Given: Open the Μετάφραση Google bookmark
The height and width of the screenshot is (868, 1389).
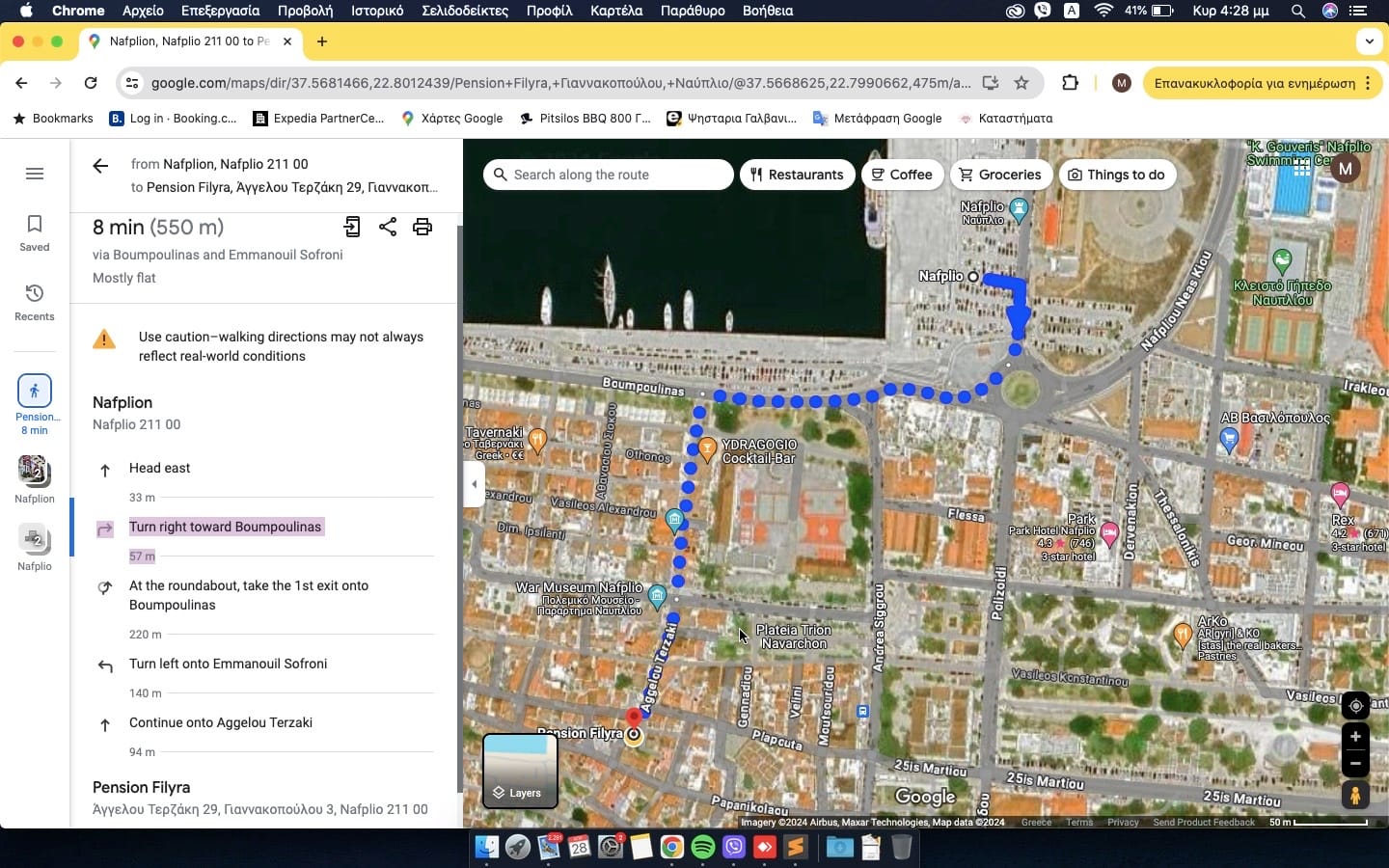Looking at the screenshot, I should click(877, 119).
